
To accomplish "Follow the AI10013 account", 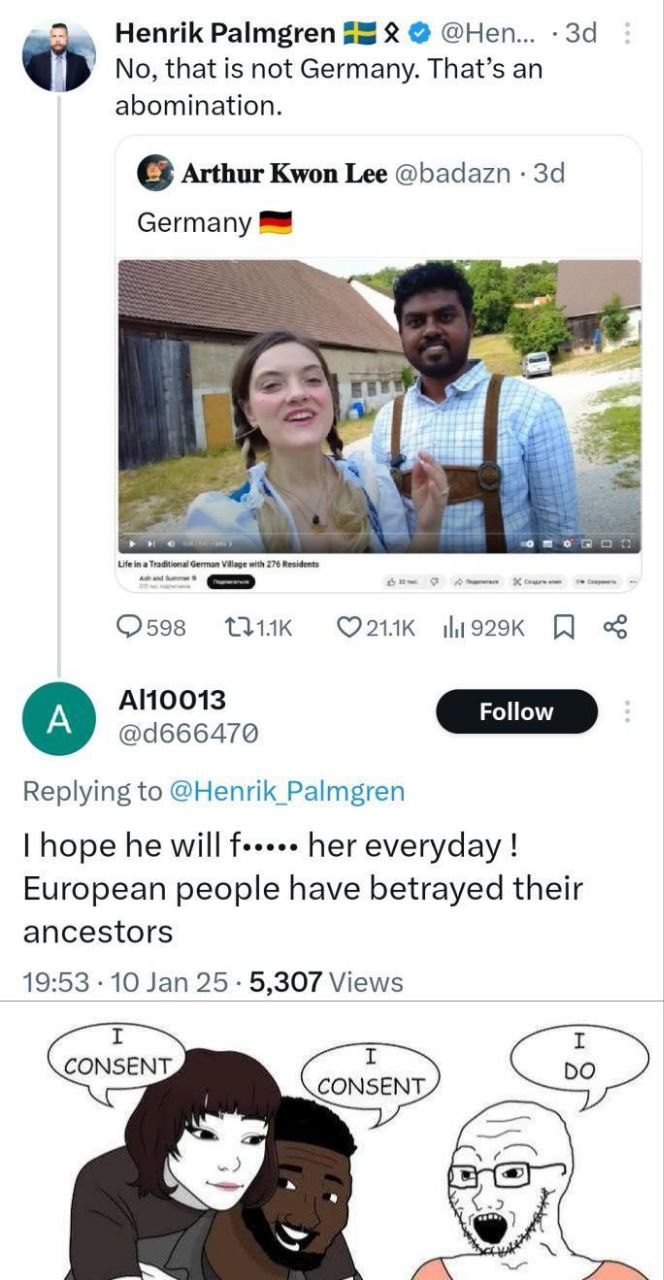I will pos(516,712).
